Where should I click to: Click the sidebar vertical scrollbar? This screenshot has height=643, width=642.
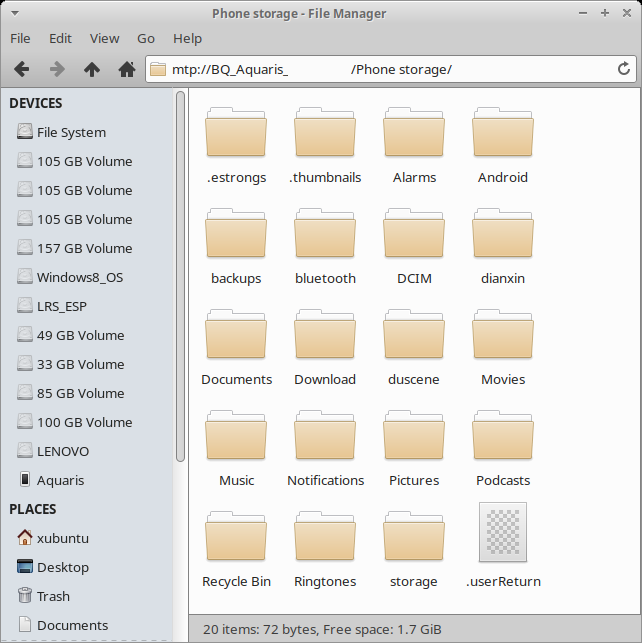click(180, 280)
